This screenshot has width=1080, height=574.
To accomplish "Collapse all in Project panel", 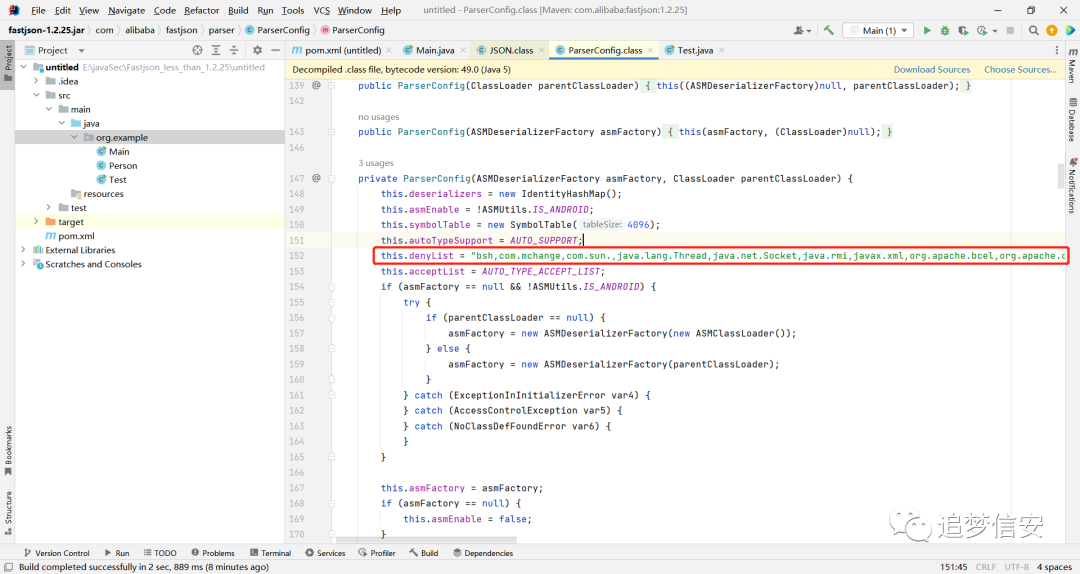I will (x=233, y=50).
